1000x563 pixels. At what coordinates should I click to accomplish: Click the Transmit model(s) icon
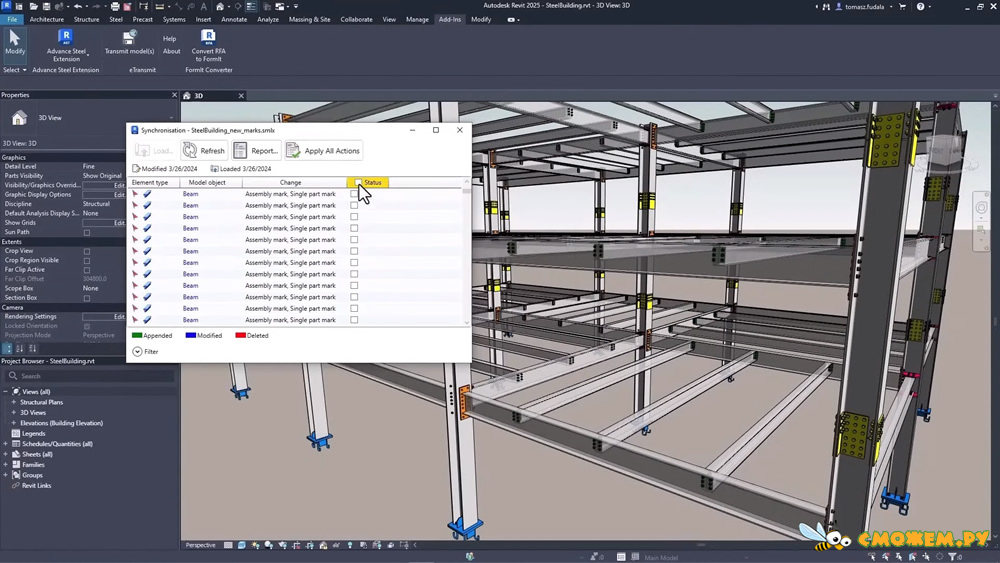129,38
